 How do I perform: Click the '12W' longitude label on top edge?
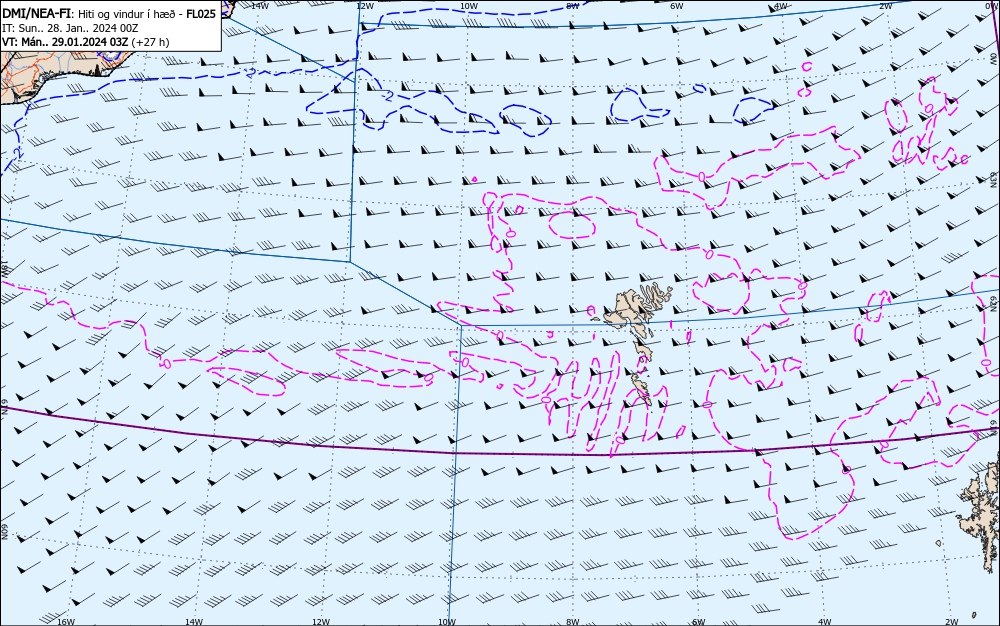tap(365, 6)
